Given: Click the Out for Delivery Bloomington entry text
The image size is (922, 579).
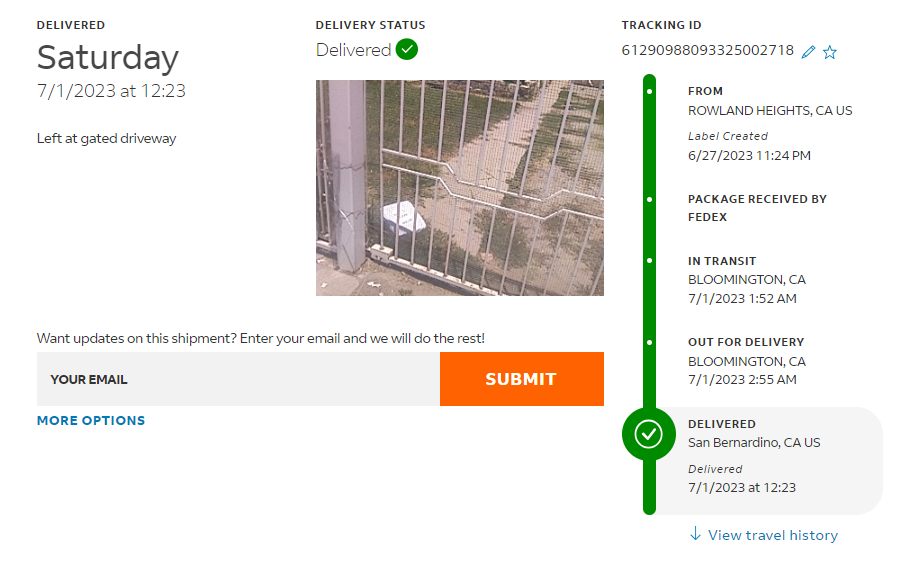Looking at the screenshot, I should [x=746, y=361].
